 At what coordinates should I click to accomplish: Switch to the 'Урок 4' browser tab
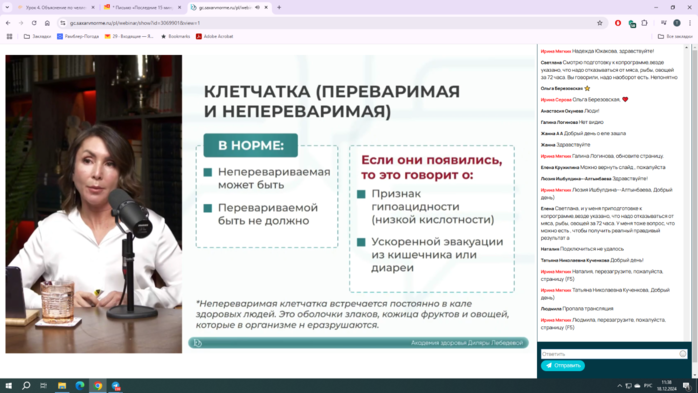click(x=56, y=8)
